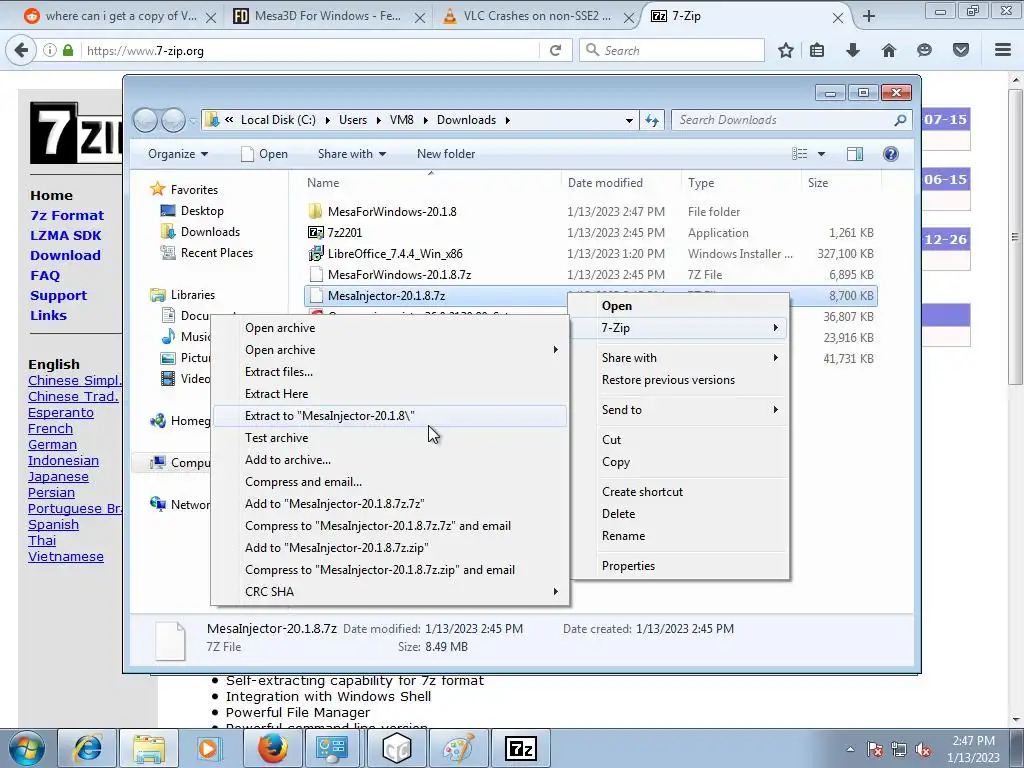Click Explorer refresh button beside address bar
This screenshot has width=1024, height=768.
point(652,120)
